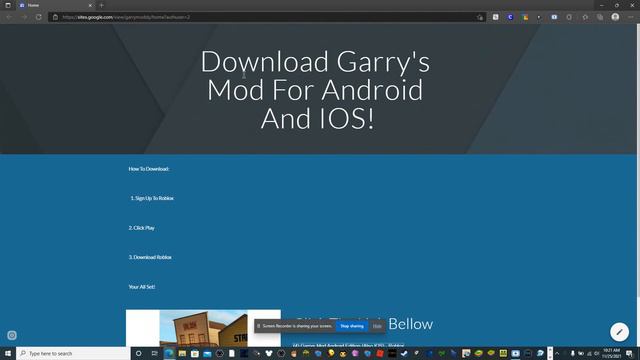
Task: Click the microphone icon in the system tray
Action: (x=573, y=353)
